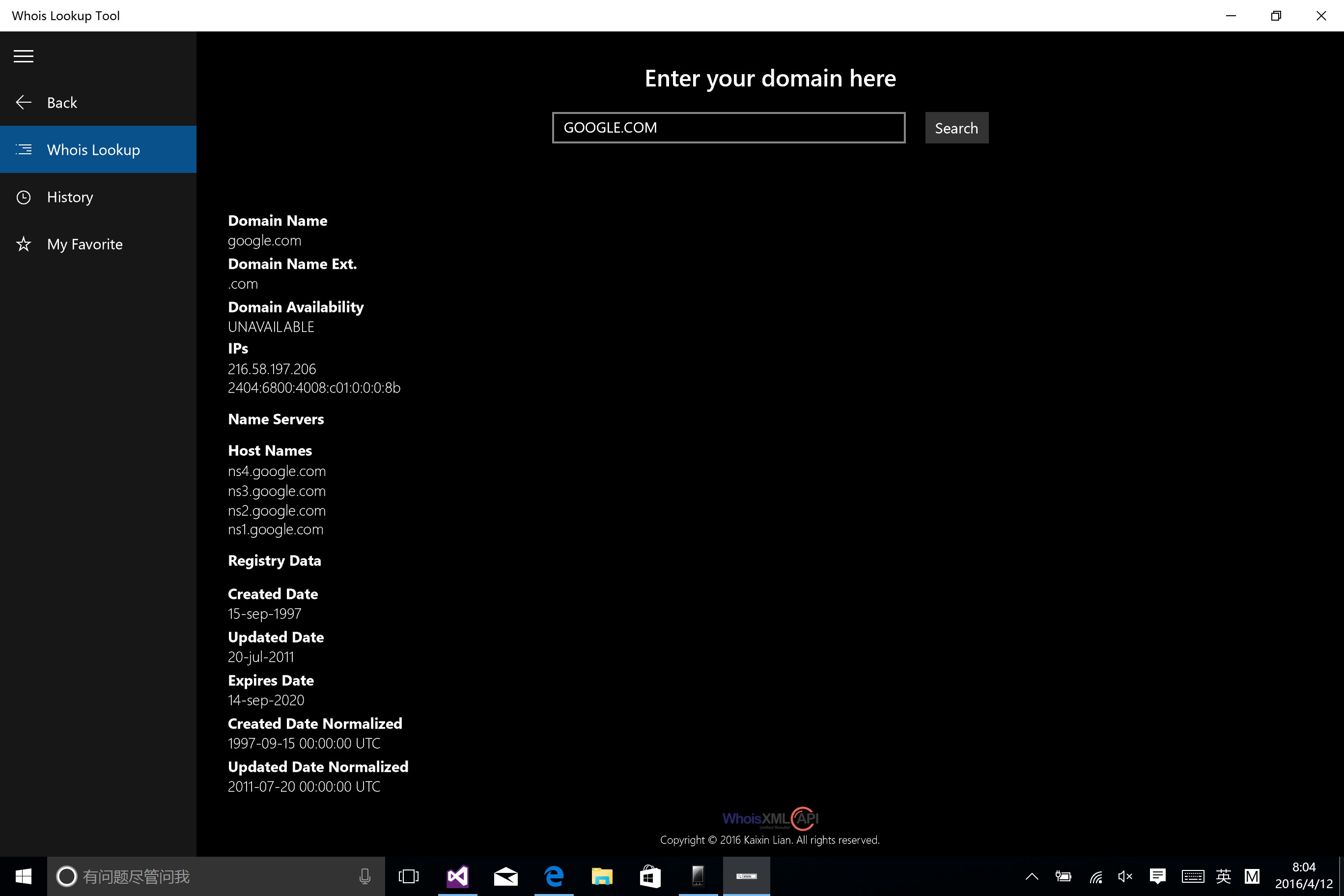Screen dimensions: 1344x896
Task: Open My Favorite star icon
Action: click(24, 245)
